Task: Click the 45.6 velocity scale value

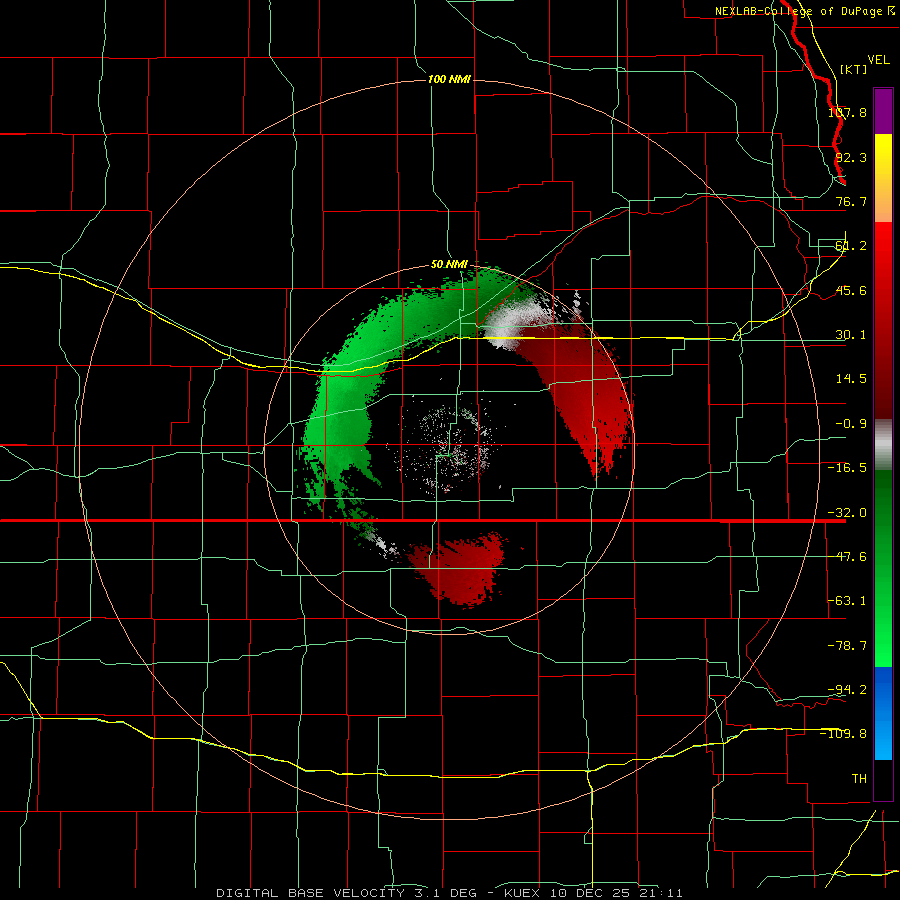Action: coord(851,290)
